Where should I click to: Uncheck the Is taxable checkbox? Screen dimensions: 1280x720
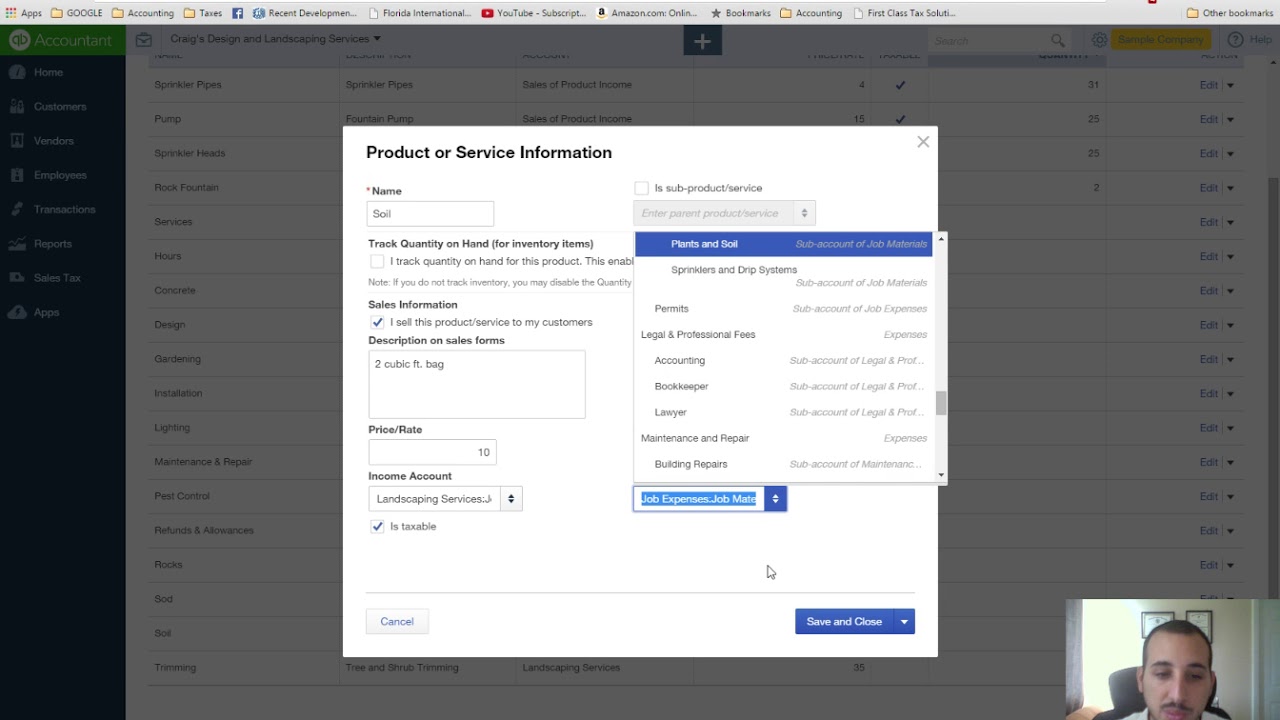[377, 526]
